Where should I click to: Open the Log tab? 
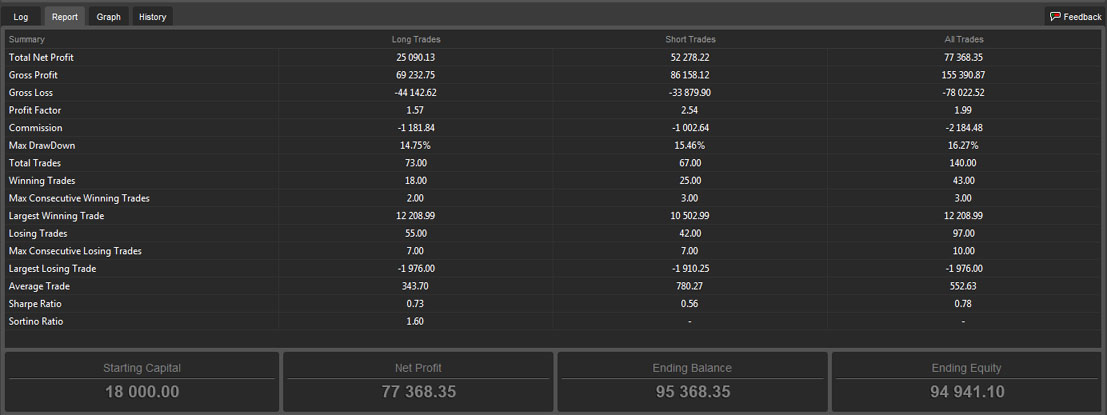pos(21,17)
